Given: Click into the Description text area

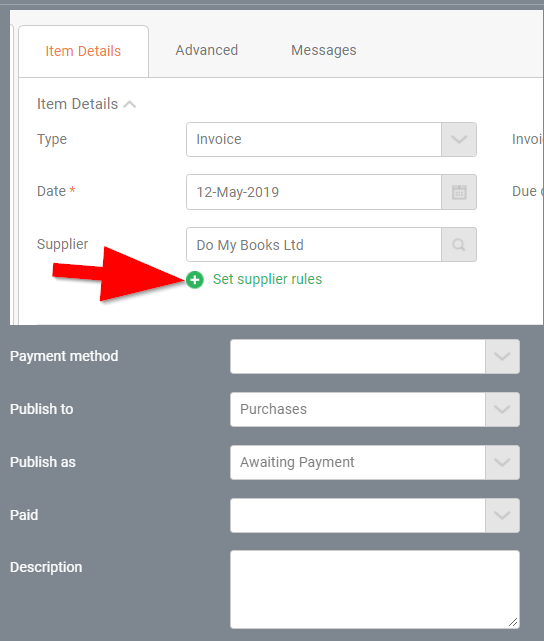Looking at the screenshot, I should click(375, 589).
